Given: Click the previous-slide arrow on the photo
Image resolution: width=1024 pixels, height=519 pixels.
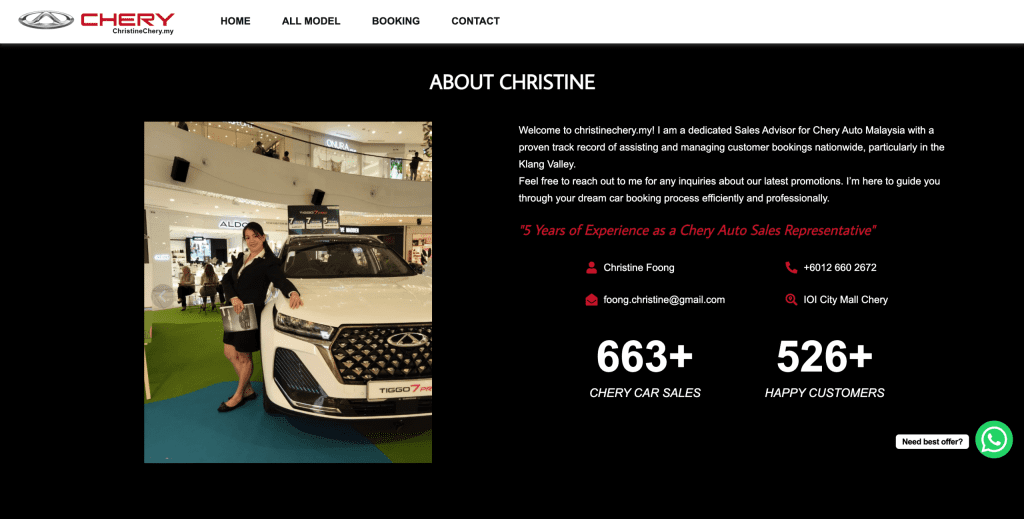Looking at the screenshot, I should 163,296.
